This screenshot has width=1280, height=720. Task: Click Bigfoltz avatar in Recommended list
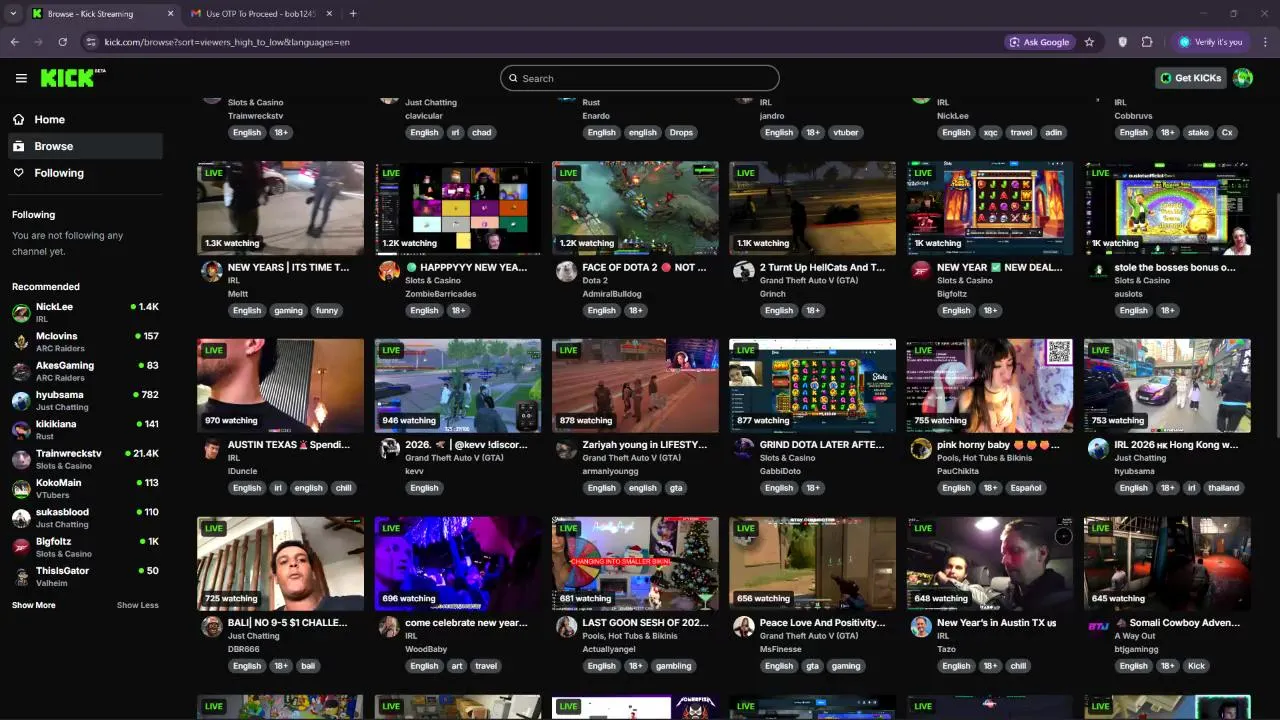[x=21, y=547]
